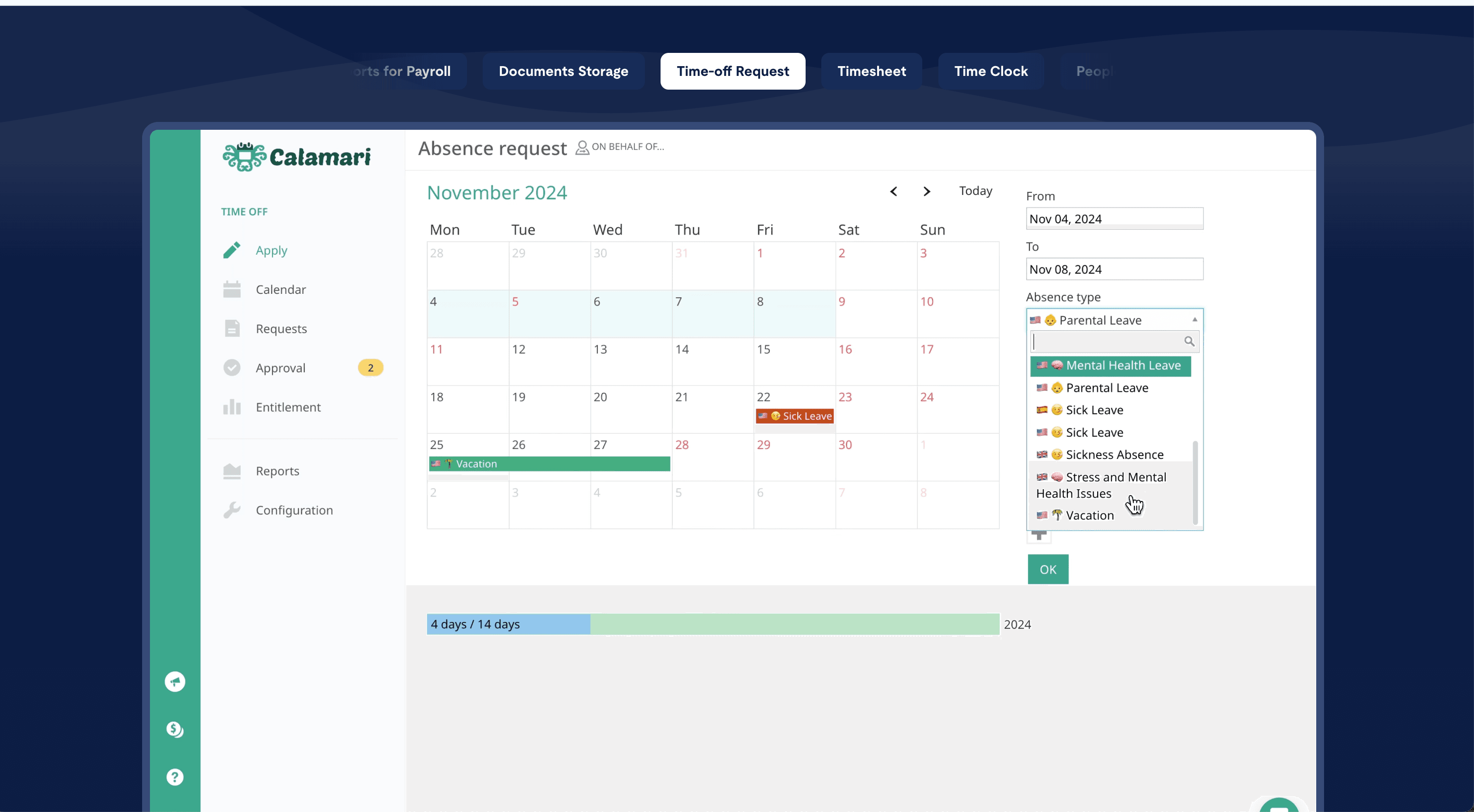Click the Entitlement bar chart icon
This screenshot has width=1474, height=812.
click(232, 407)
